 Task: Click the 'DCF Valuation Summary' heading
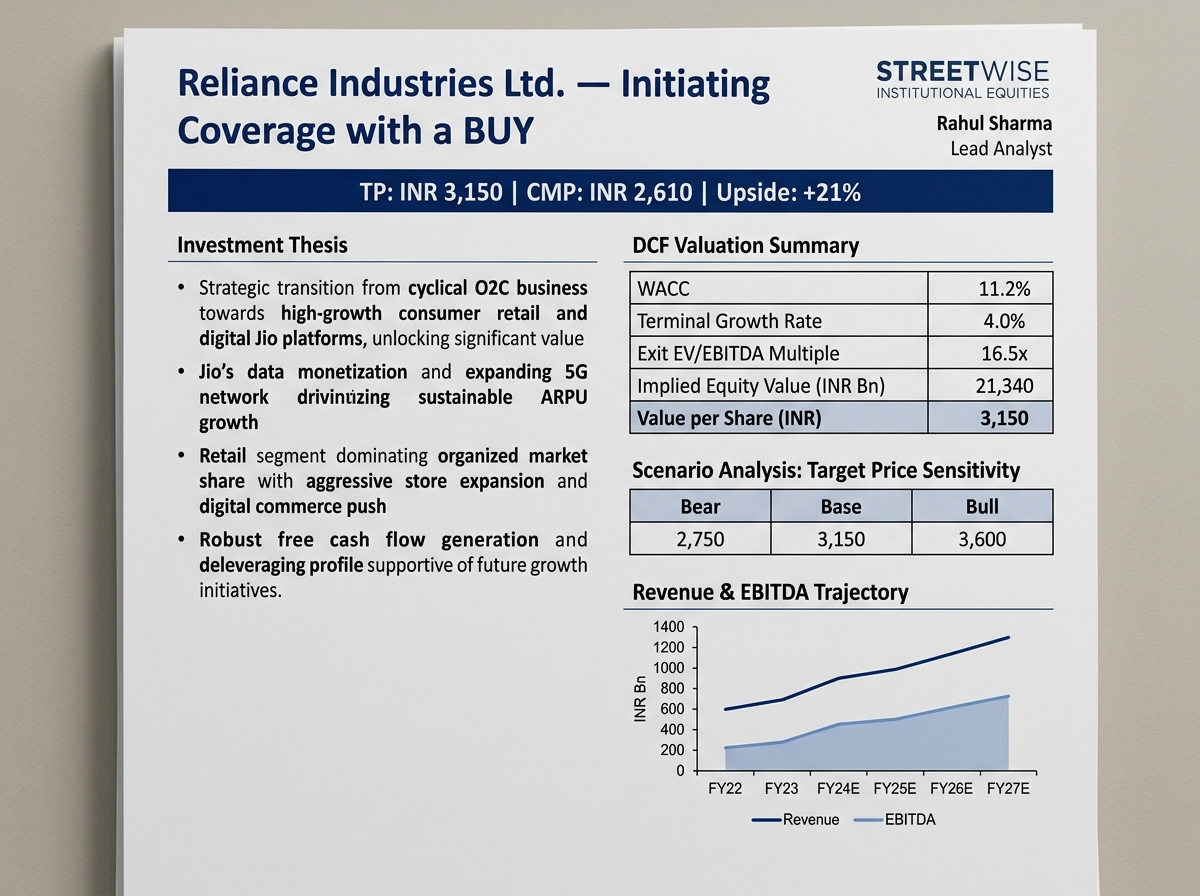tap(746, 245)
